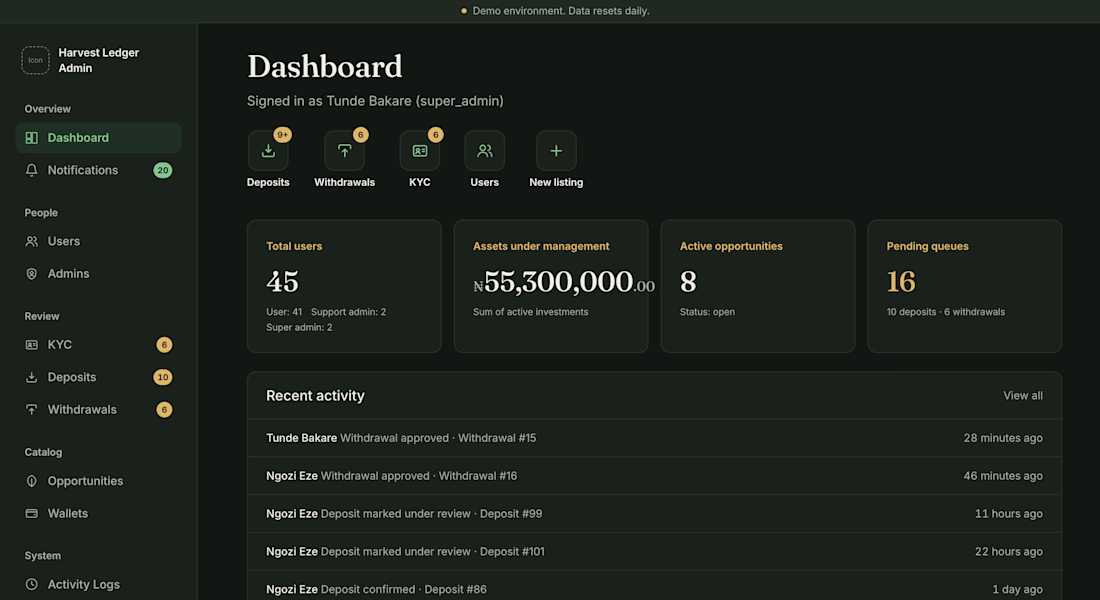Open the Withdrawals quick-action upload icon
1100x600 pixels.
344,151
